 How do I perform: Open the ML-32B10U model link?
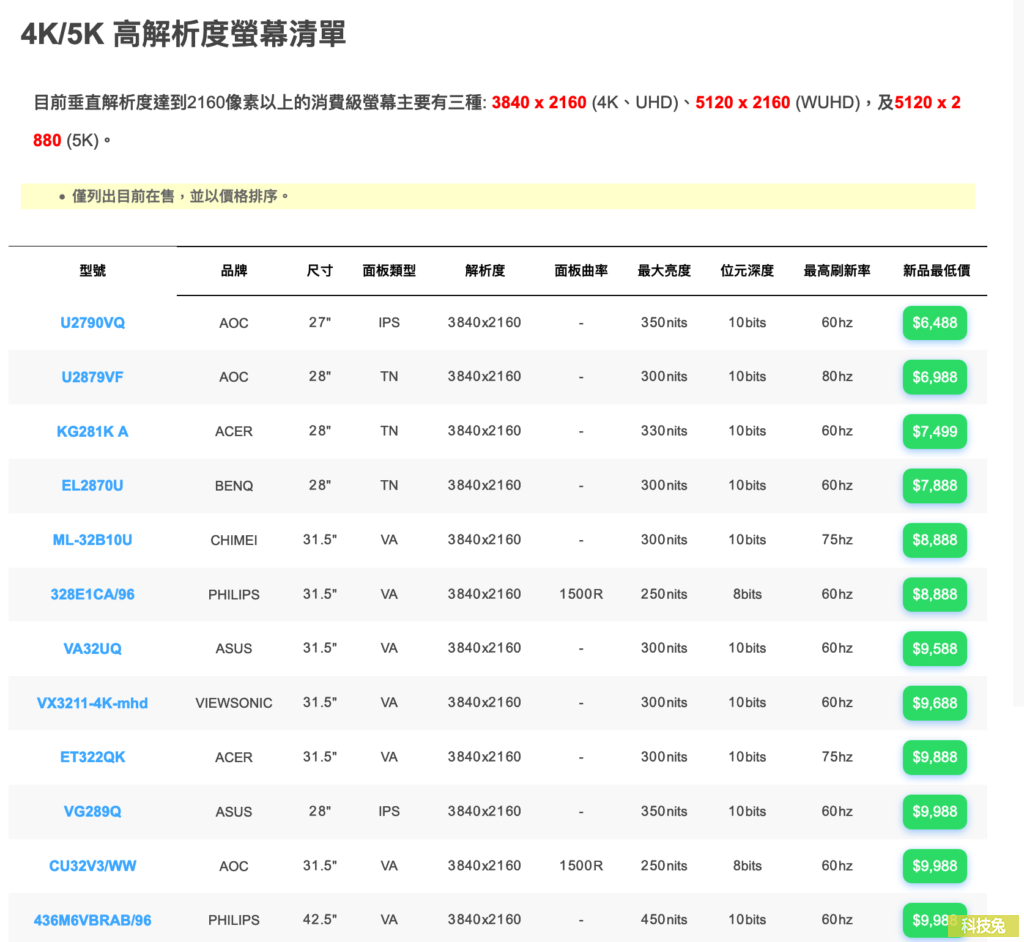(x=92, y=540)
